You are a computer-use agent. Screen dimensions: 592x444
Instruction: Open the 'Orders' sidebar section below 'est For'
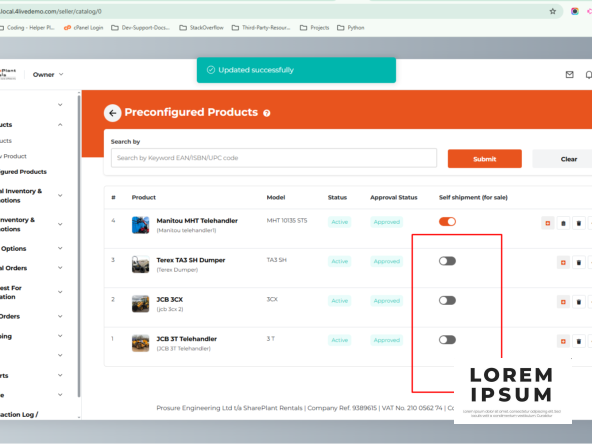(x=10, y=316)
